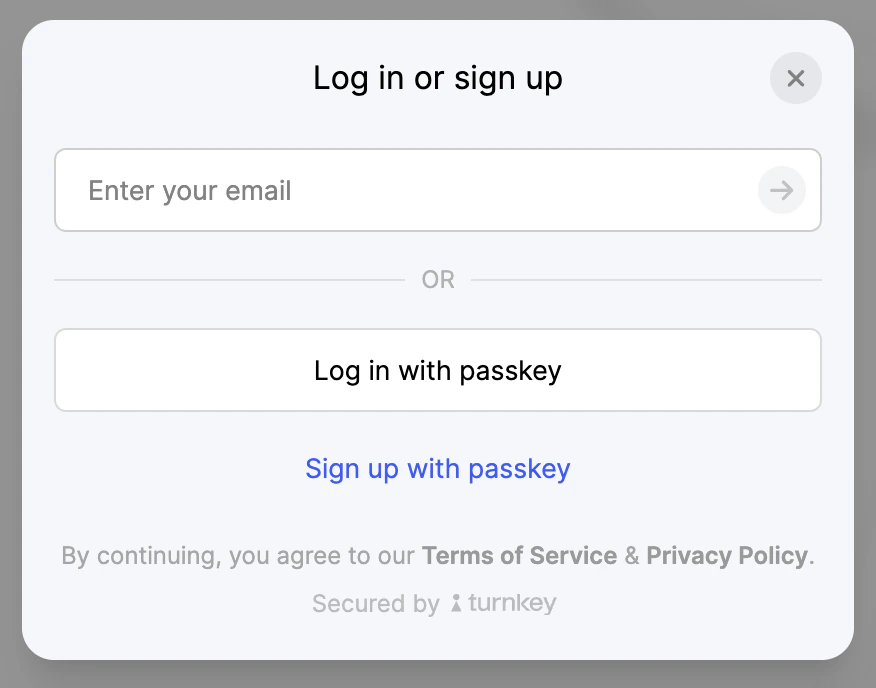Select the Log in or sign up heading
The image size is (876, 688).
[437, 78]
